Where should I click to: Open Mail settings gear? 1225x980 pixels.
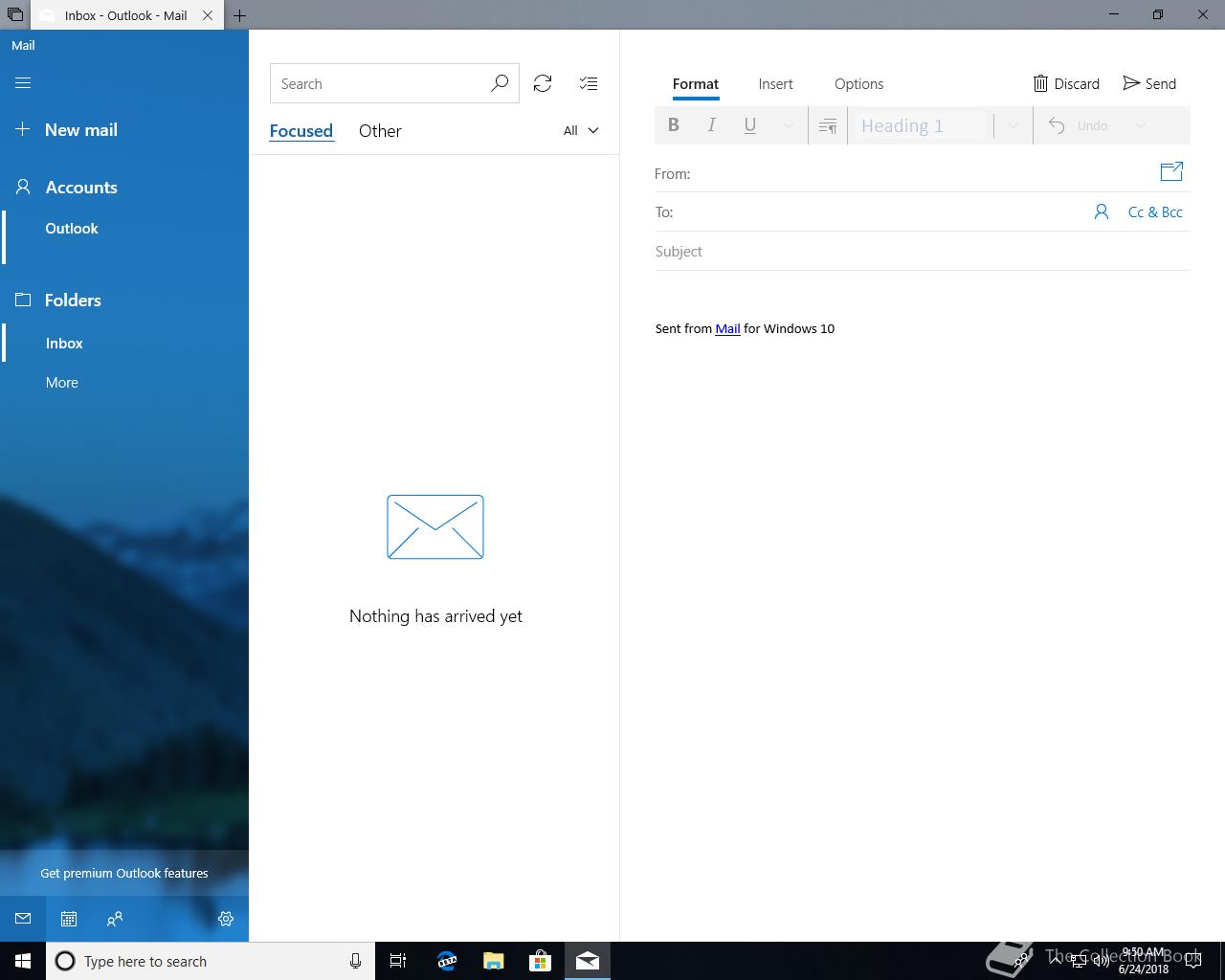pyautogui.click(x=226, y=919)
